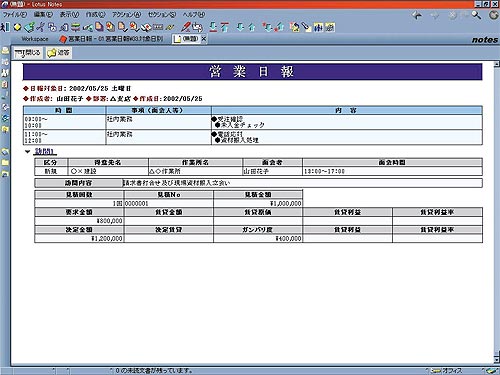Click the down arrow with red star
Viewport: 500px width, 375px height.
(x=267, y=27)
